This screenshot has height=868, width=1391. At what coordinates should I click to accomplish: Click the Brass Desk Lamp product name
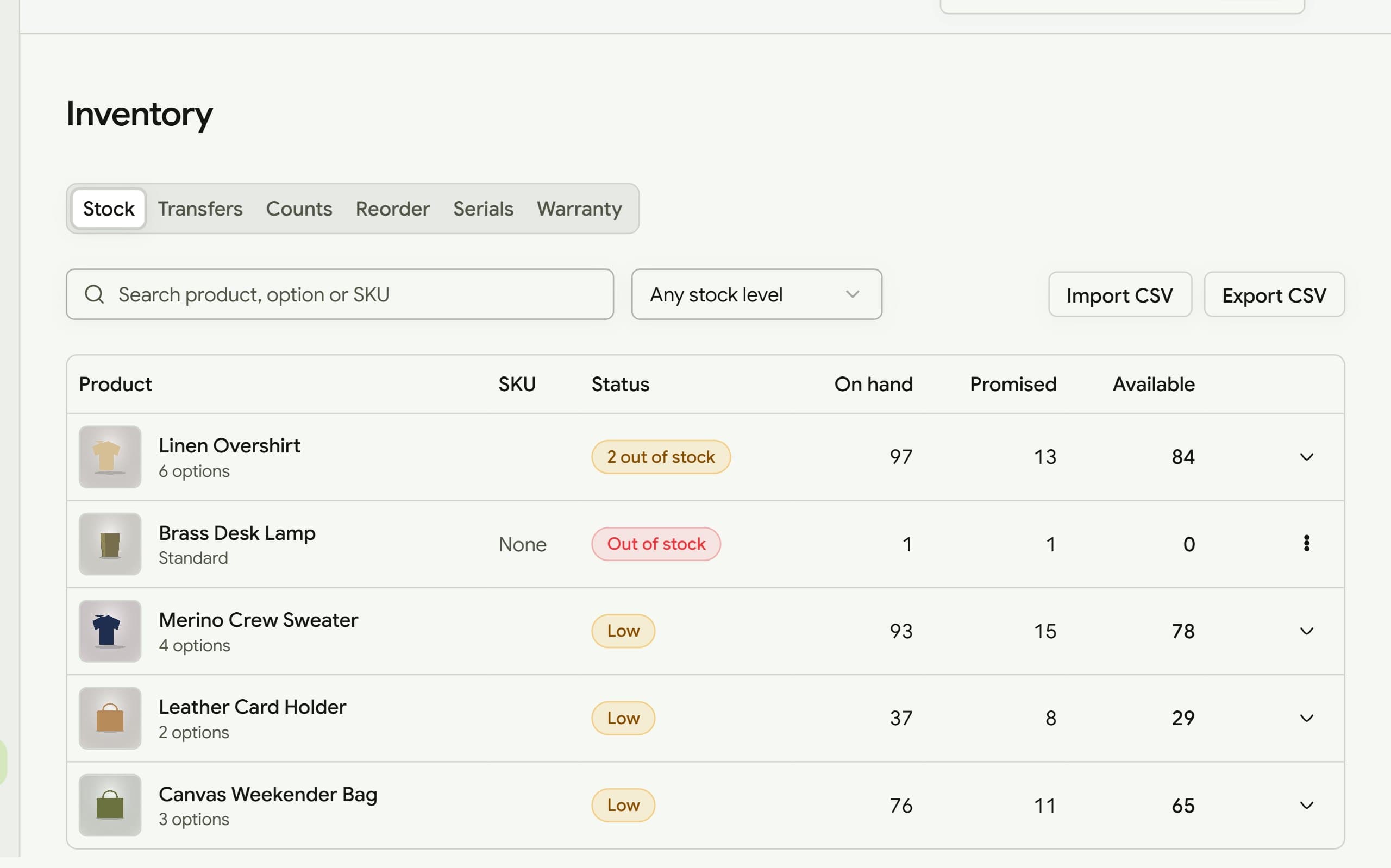(x=237, y=533)
